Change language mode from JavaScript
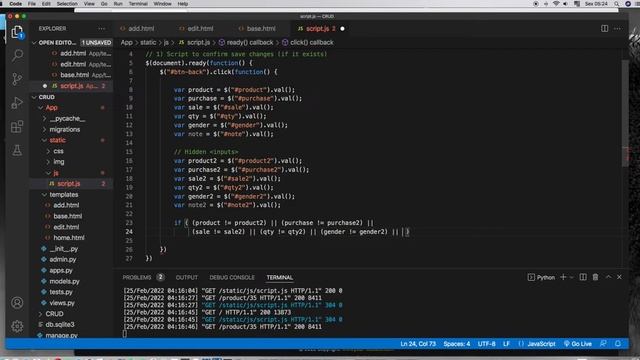The width and height of the screenshot is (640, 360). pos(541,344)
